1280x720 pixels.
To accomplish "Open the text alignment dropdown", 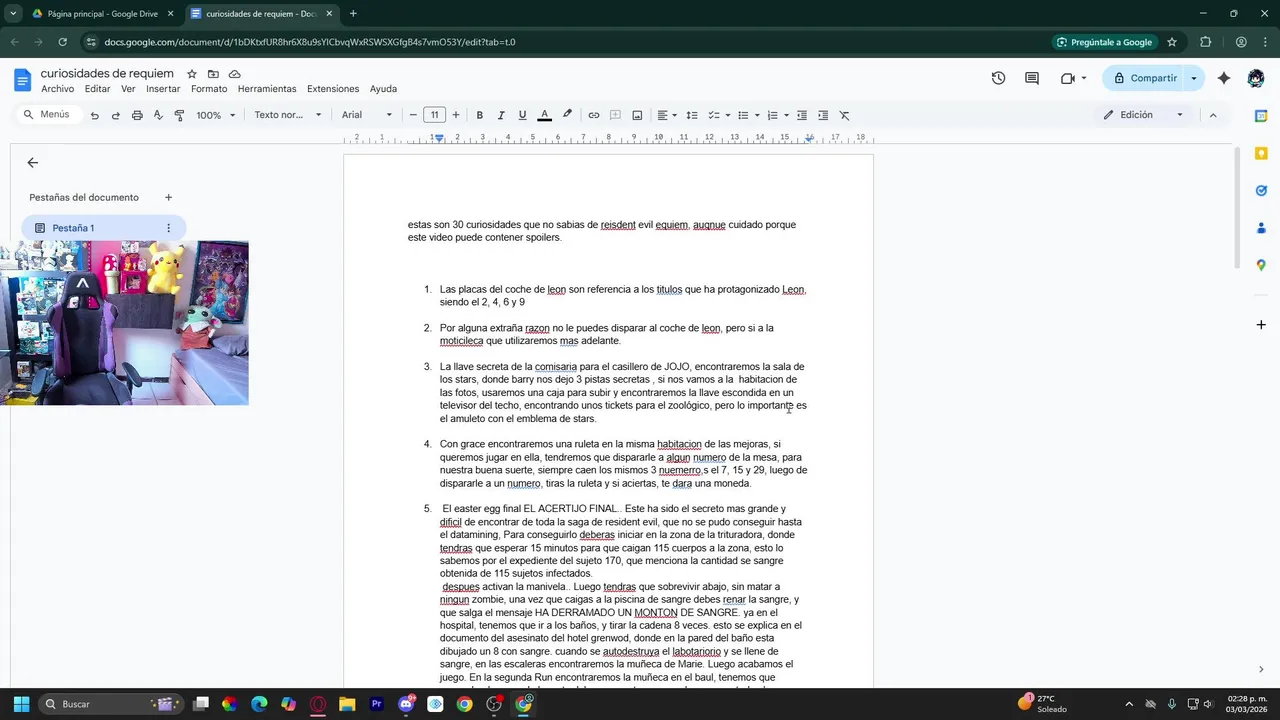I will (x=667, y=115).
